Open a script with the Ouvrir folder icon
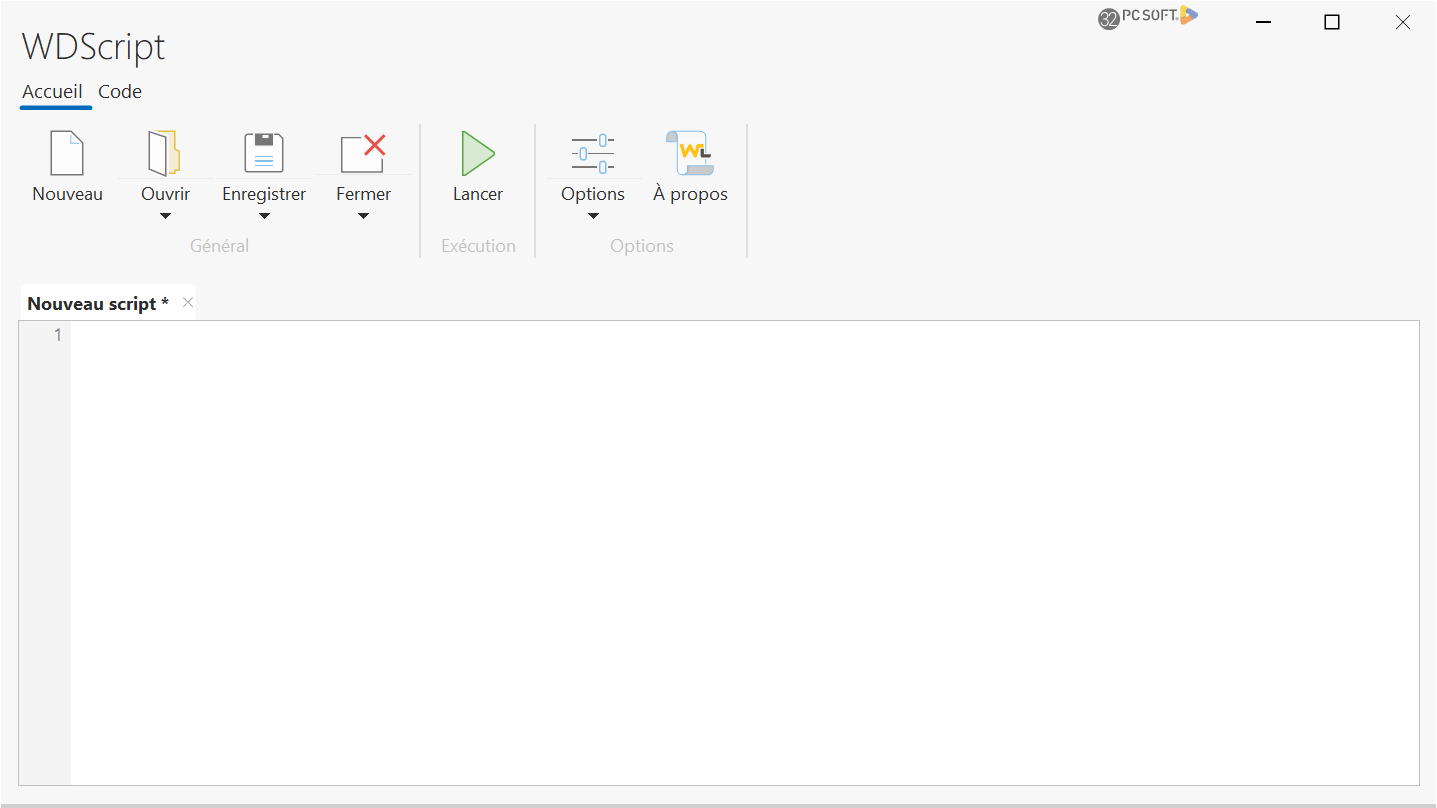1437x808 pixels. (165, 153)
